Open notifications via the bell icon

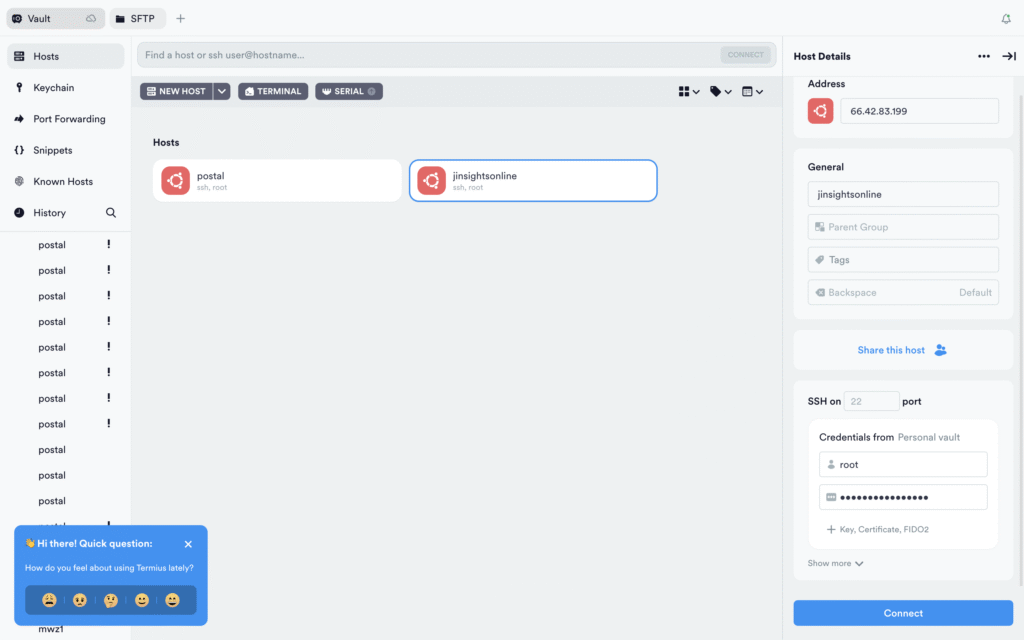[1006, 19]
